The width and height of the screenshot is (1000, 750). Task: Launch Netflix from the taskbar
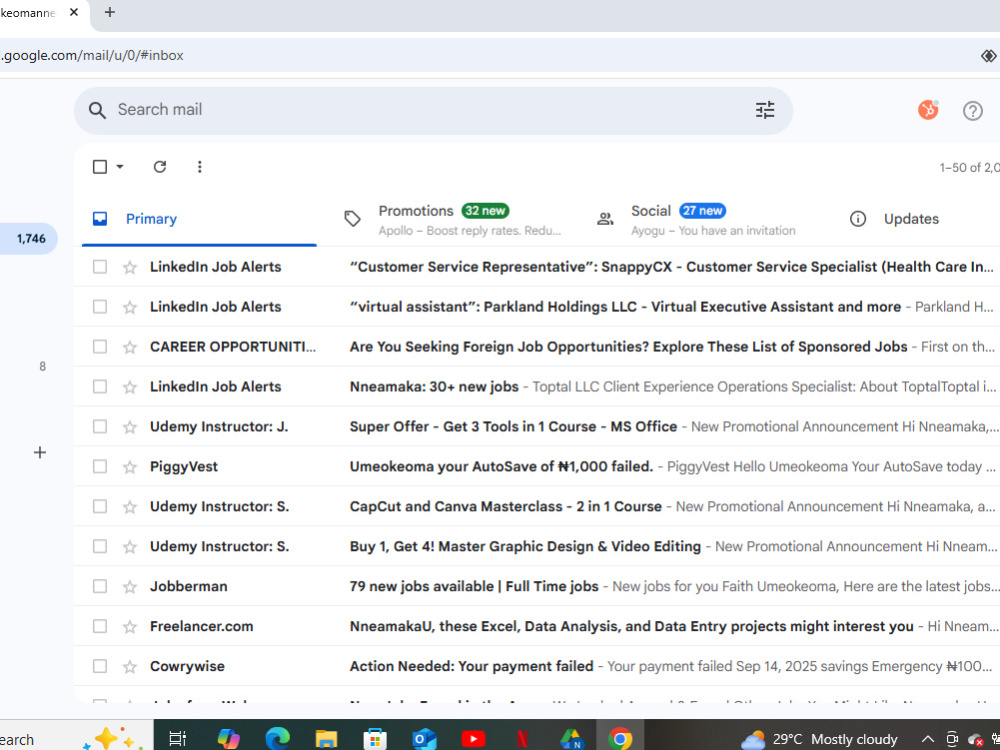pos(522,739)
